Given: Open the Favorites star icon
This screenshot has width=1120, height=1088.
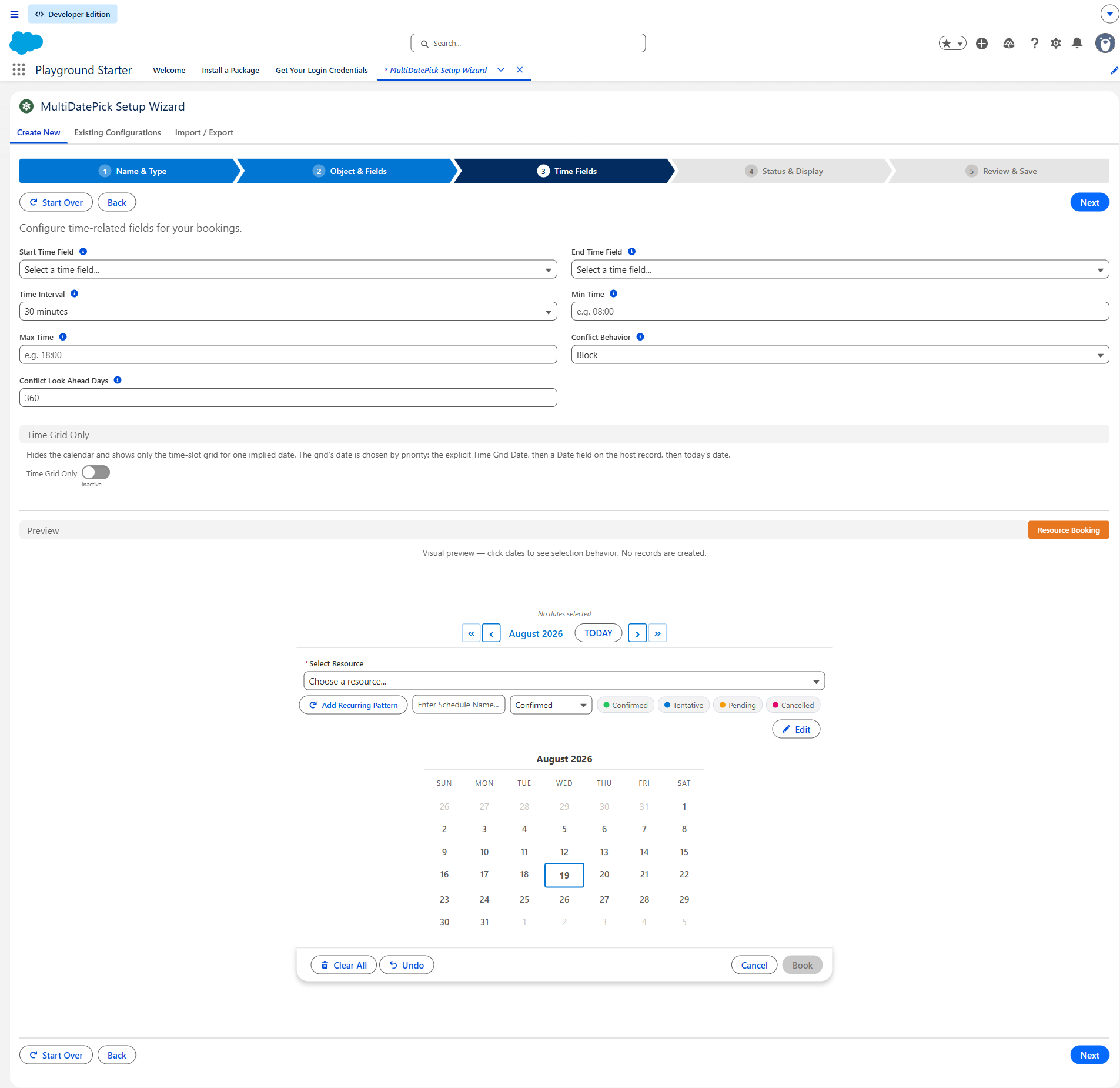Looking at the screenshot, I should pyautogui.click(x=946, y=43).
